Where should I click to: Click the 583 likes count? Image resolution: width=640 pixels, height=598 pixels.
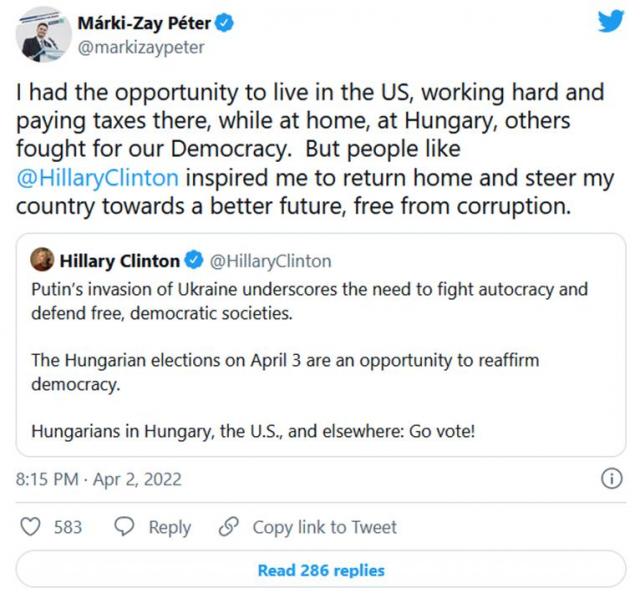(68, 527)
